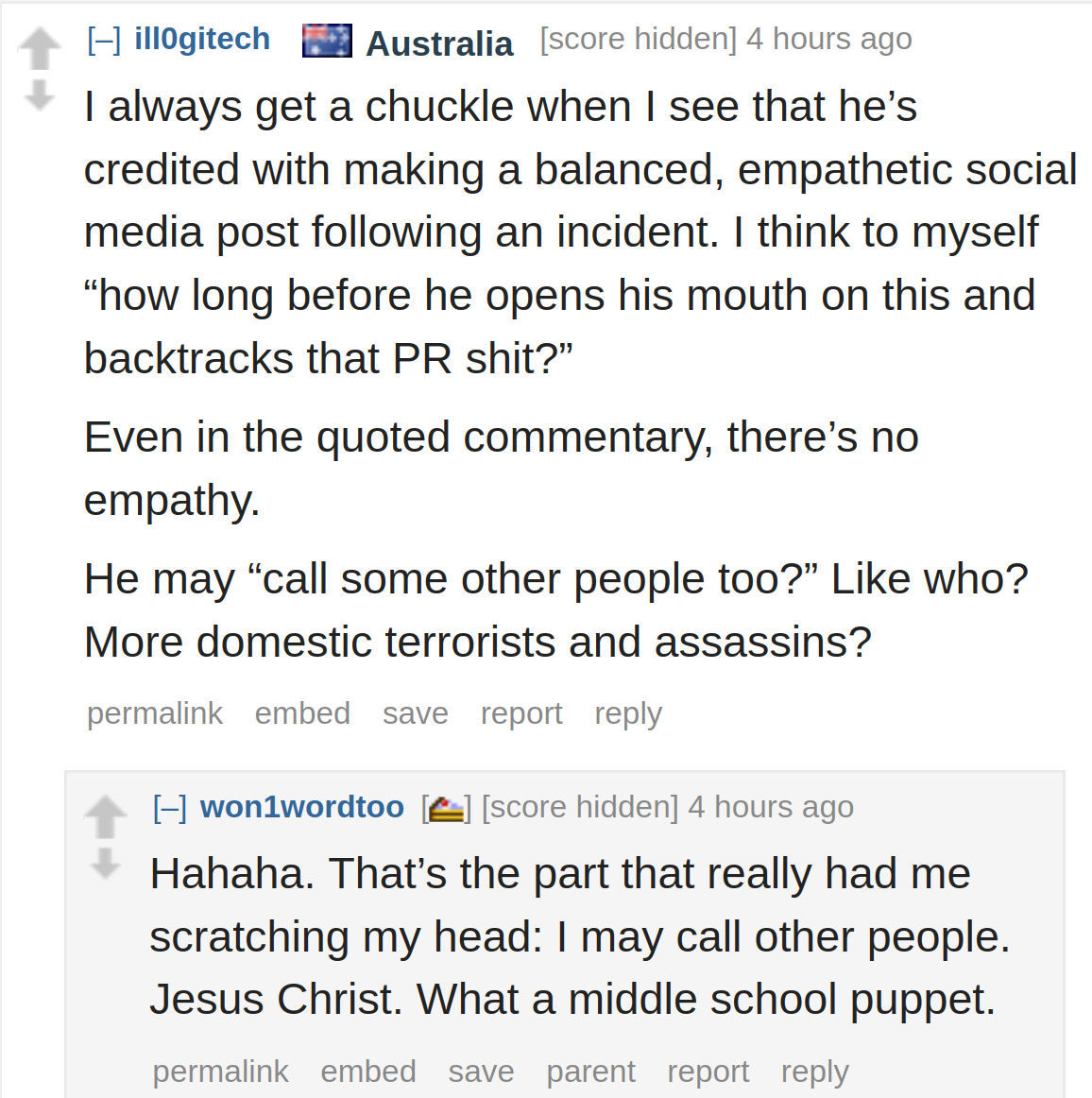Viewport: 1092px width, 1098px height.
Task: Open permalink of won1wordtoo's reply
Action: [220, 1072]
